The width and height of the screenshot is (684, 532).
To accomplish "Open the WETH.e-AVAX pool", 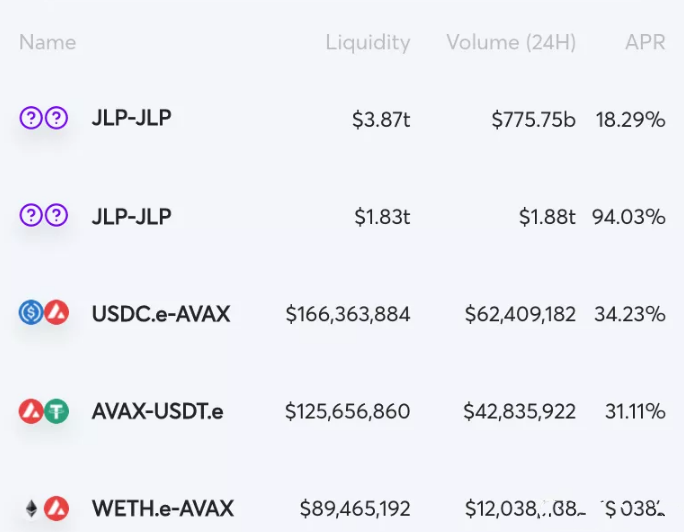I will point(342,508).
